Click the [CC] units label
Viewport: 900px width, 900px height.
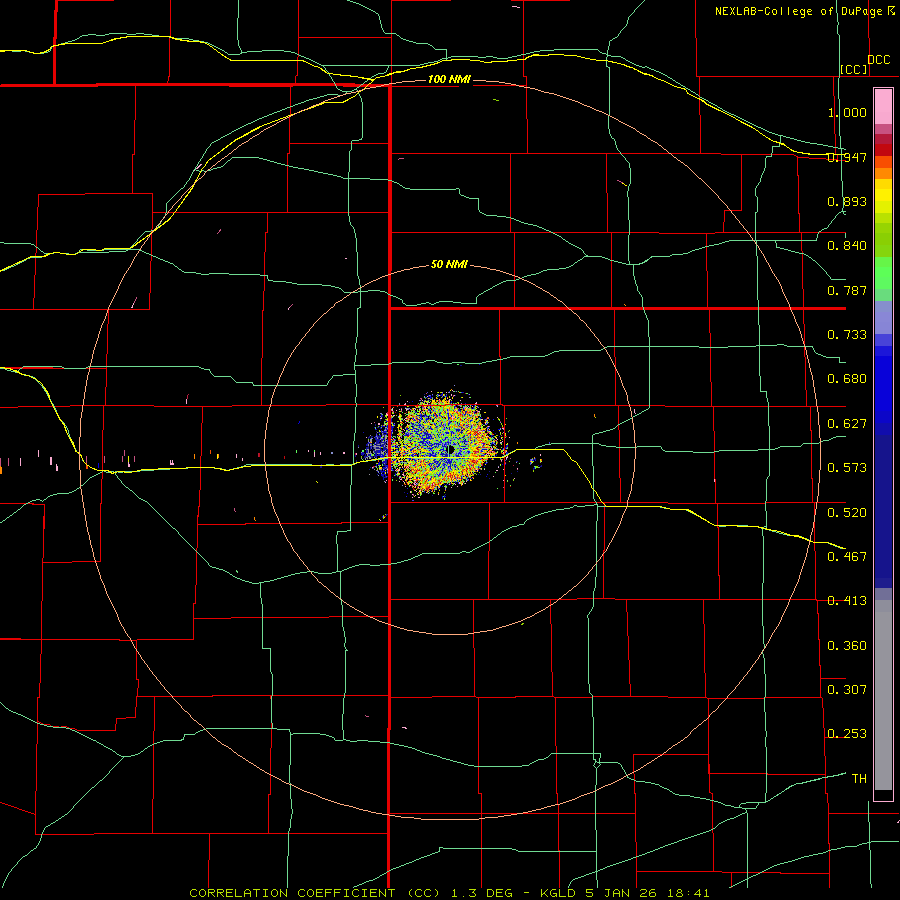tap(854, 69)
